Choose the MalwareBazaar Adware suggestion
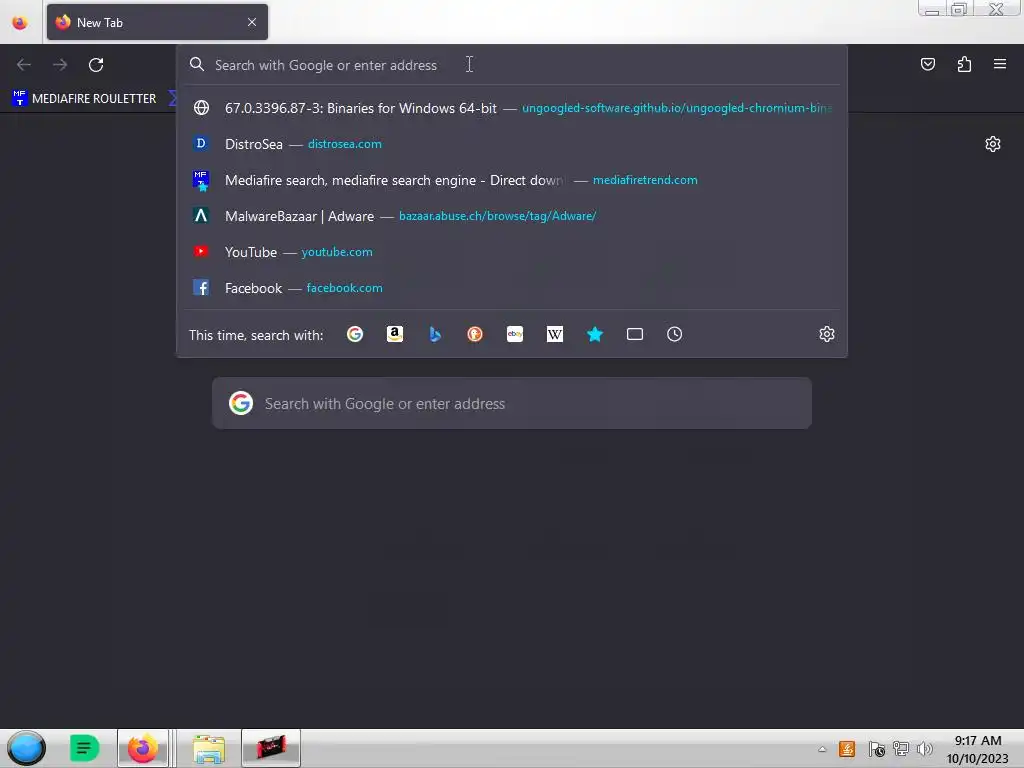 pos(512,216)
